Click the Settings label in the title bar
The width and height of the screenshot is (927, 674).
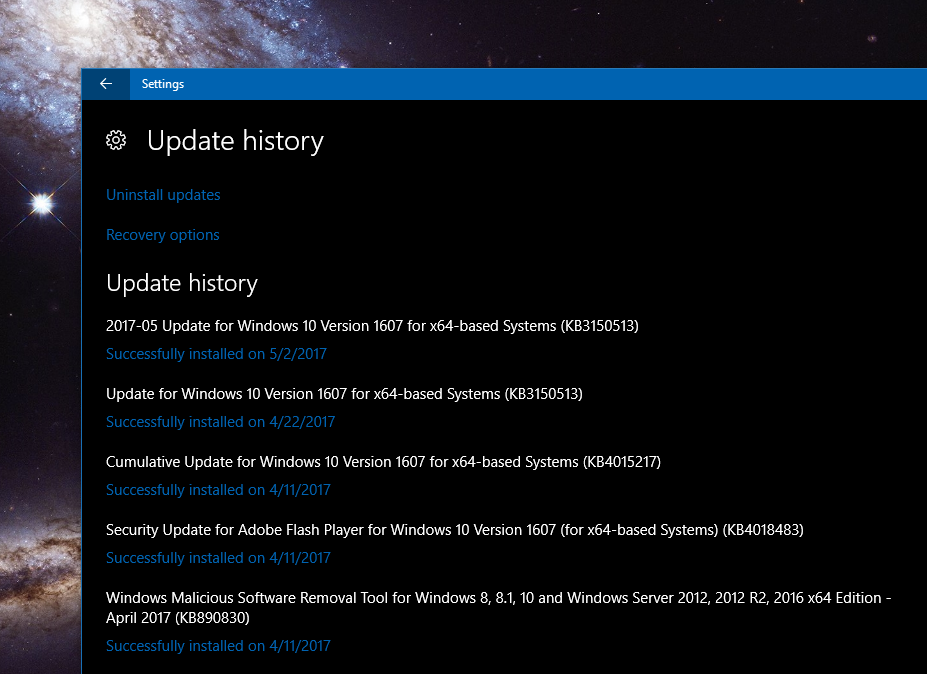(x=163, y=84)
